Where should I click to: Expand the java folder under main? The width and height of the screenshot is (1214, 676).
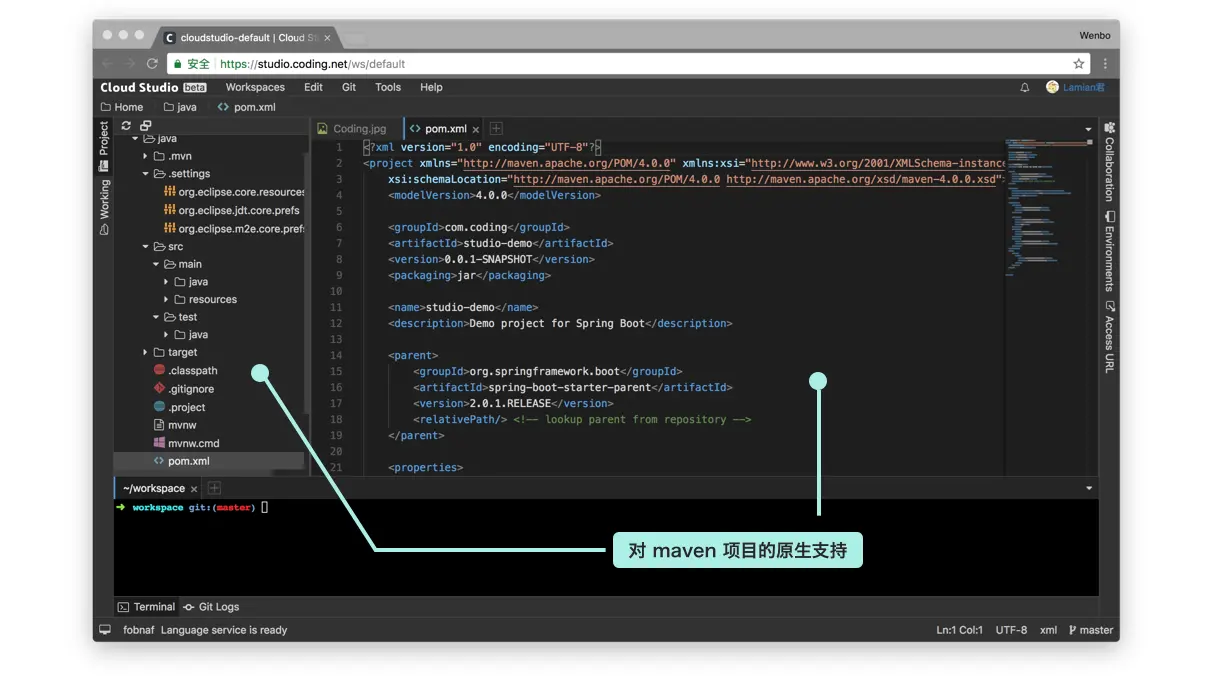pos(166,282)
